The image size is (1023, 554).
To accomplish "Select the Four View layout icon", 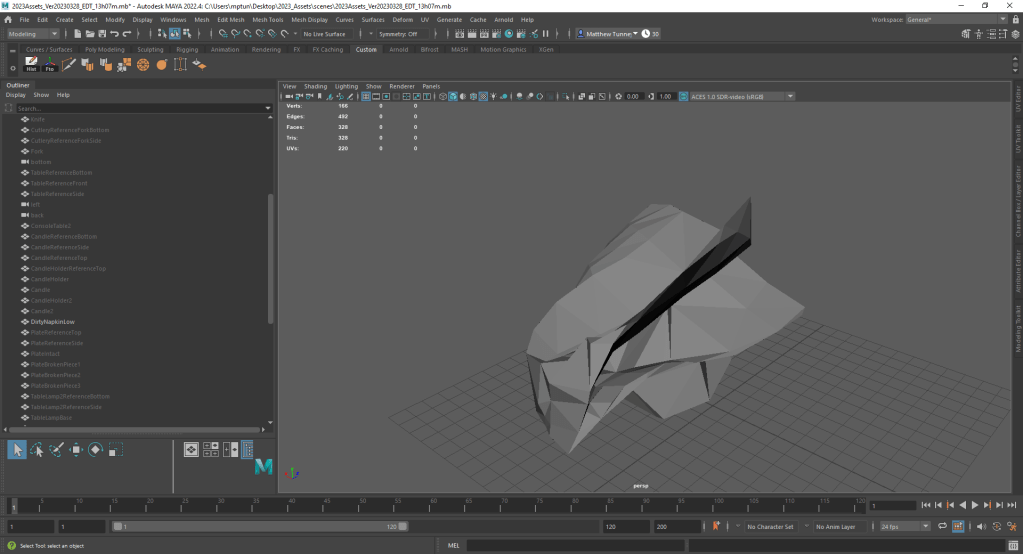I will [211, 450].
